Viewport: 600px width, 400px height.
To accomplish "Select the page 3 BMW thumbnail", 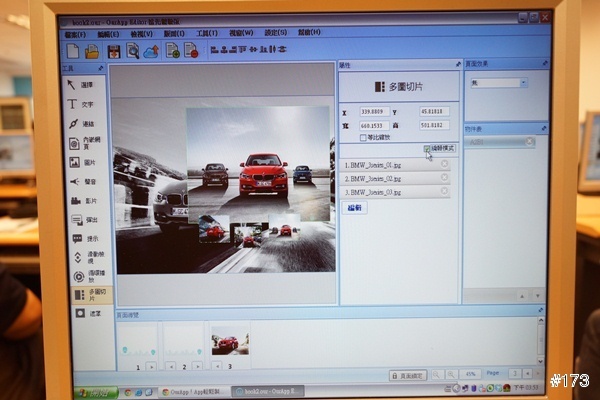I will point(229,343).
